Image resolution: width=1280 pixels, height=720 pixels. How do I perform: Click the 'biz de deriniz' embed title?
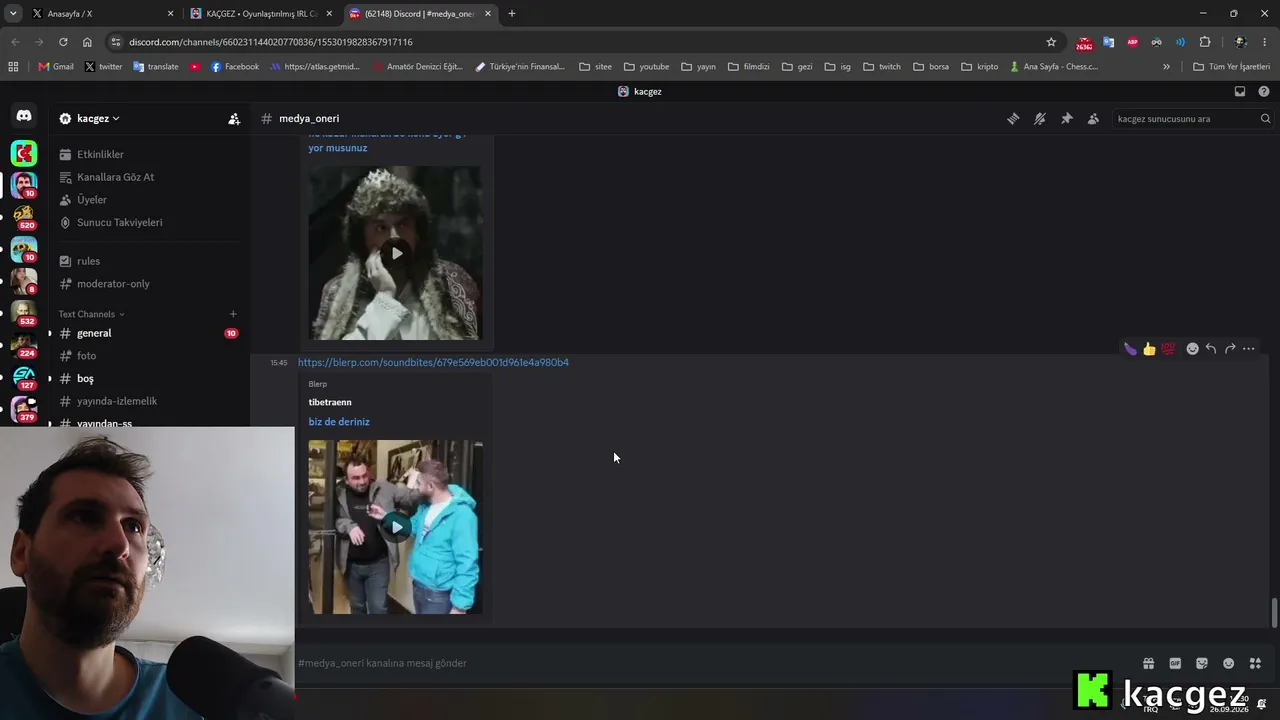coord(339,422)
